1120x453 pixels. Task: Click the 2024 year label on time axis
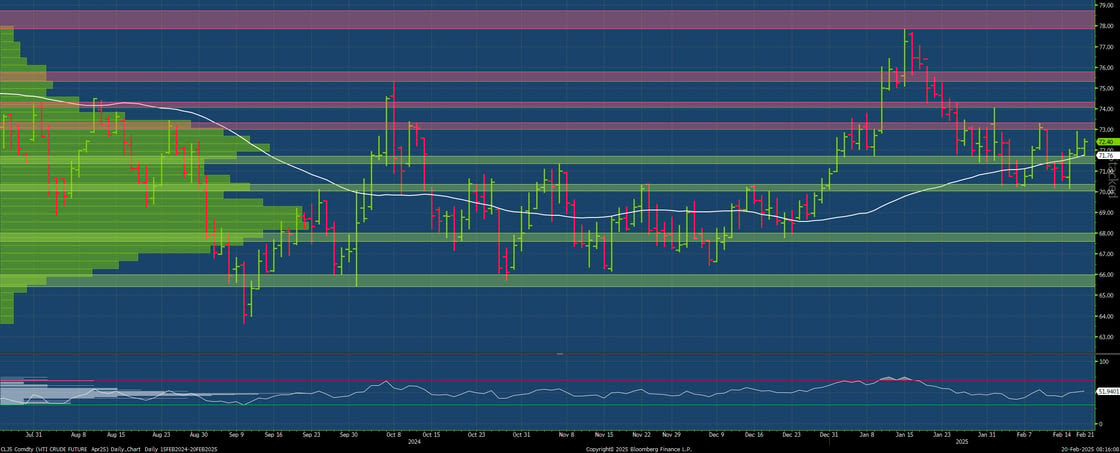[413, 441]
